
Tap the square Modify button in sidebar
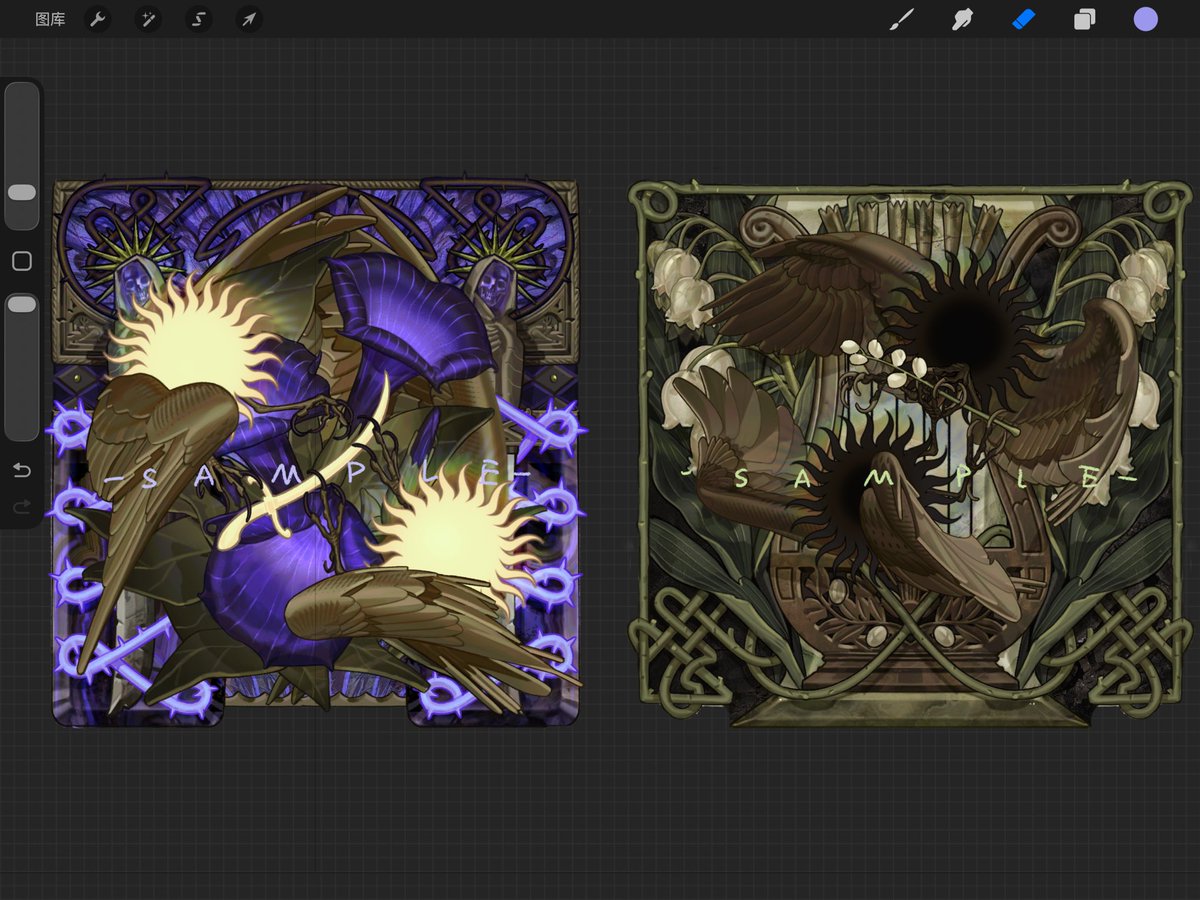[x=22, y=261]
